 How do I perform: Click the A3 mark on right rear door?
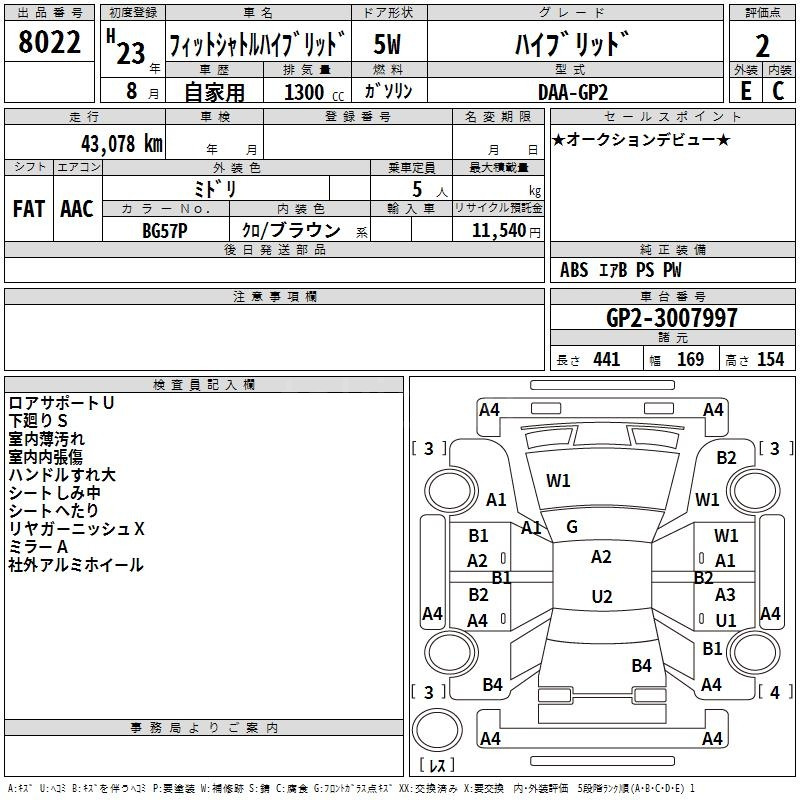tap(725, 594)
